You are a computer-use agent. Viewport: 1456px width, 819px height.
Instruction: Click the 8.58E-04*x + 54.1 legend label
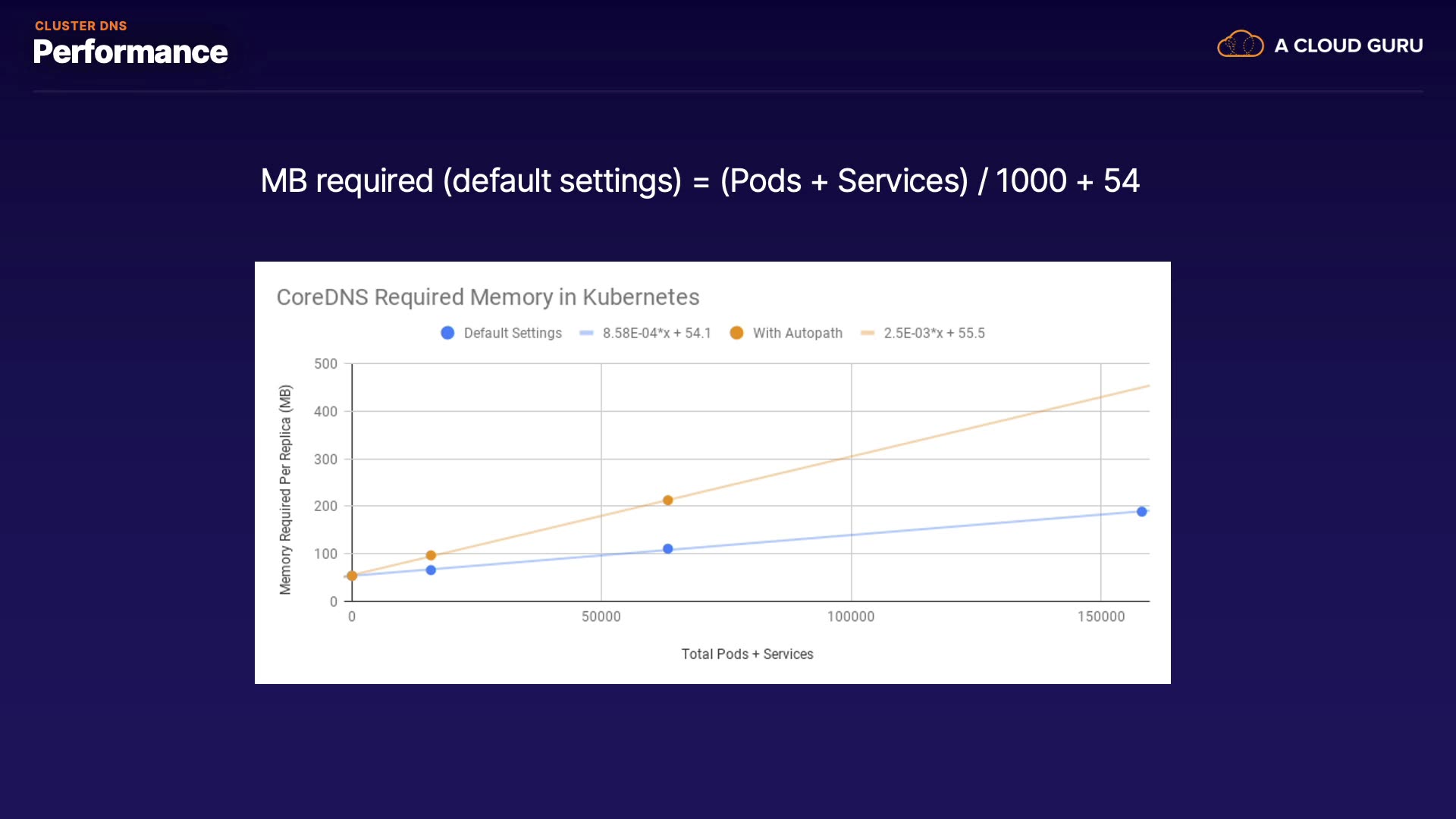click(x=657, y=333)
